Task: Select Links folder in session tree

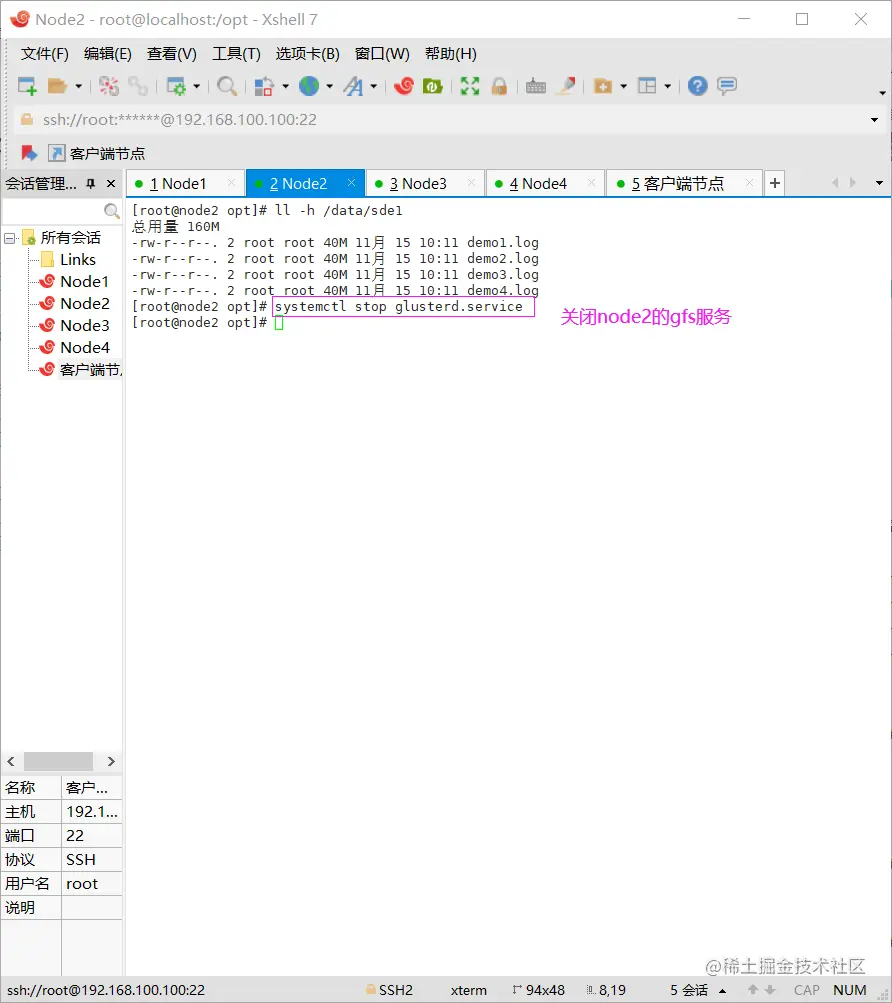Action: (77, 260)
